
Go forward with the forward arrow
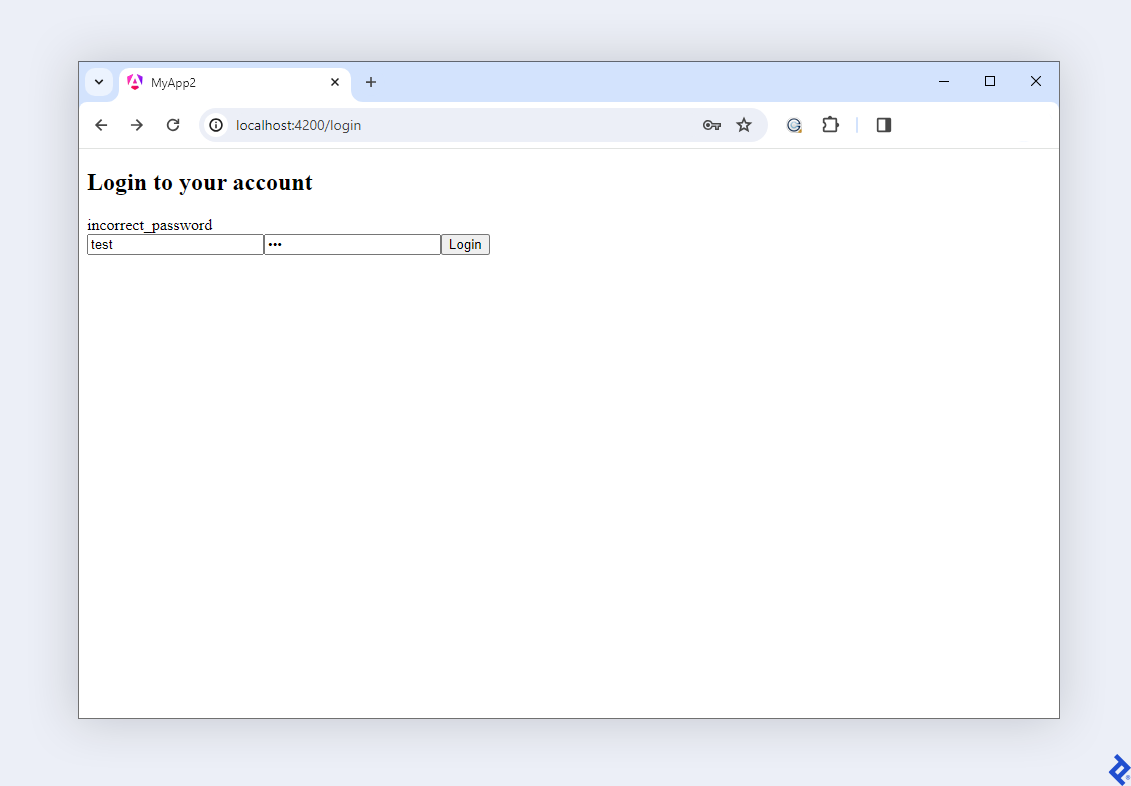click(136, 125)
